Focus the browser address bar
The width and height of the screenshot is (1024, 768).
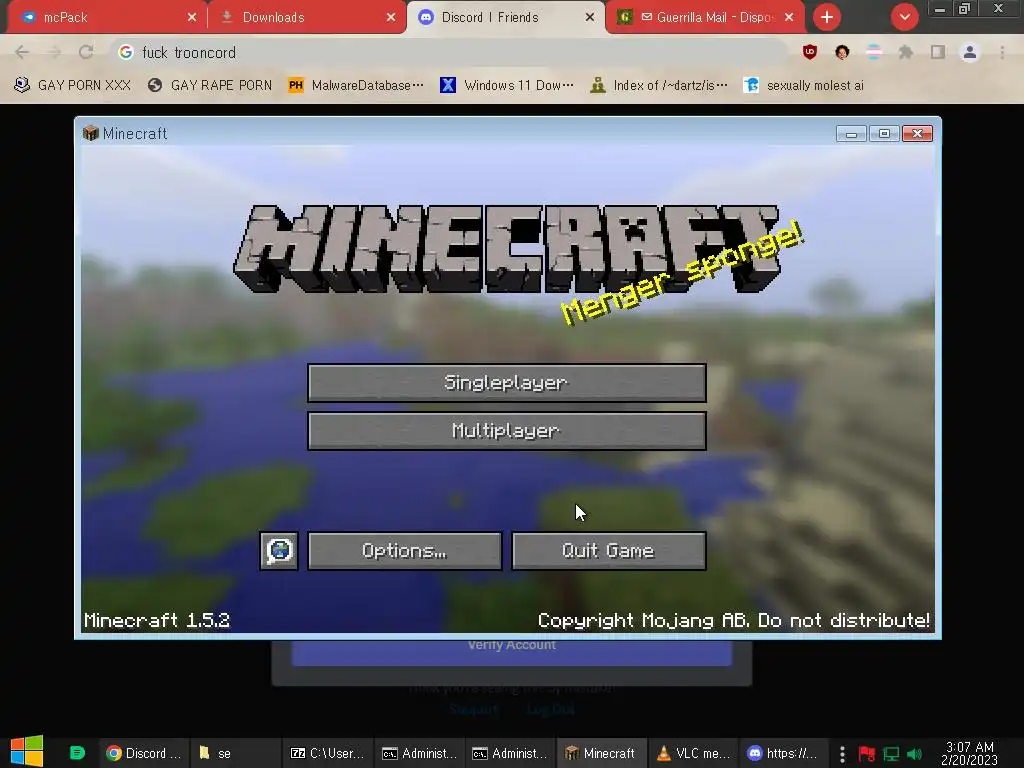[x=451, y=52]
